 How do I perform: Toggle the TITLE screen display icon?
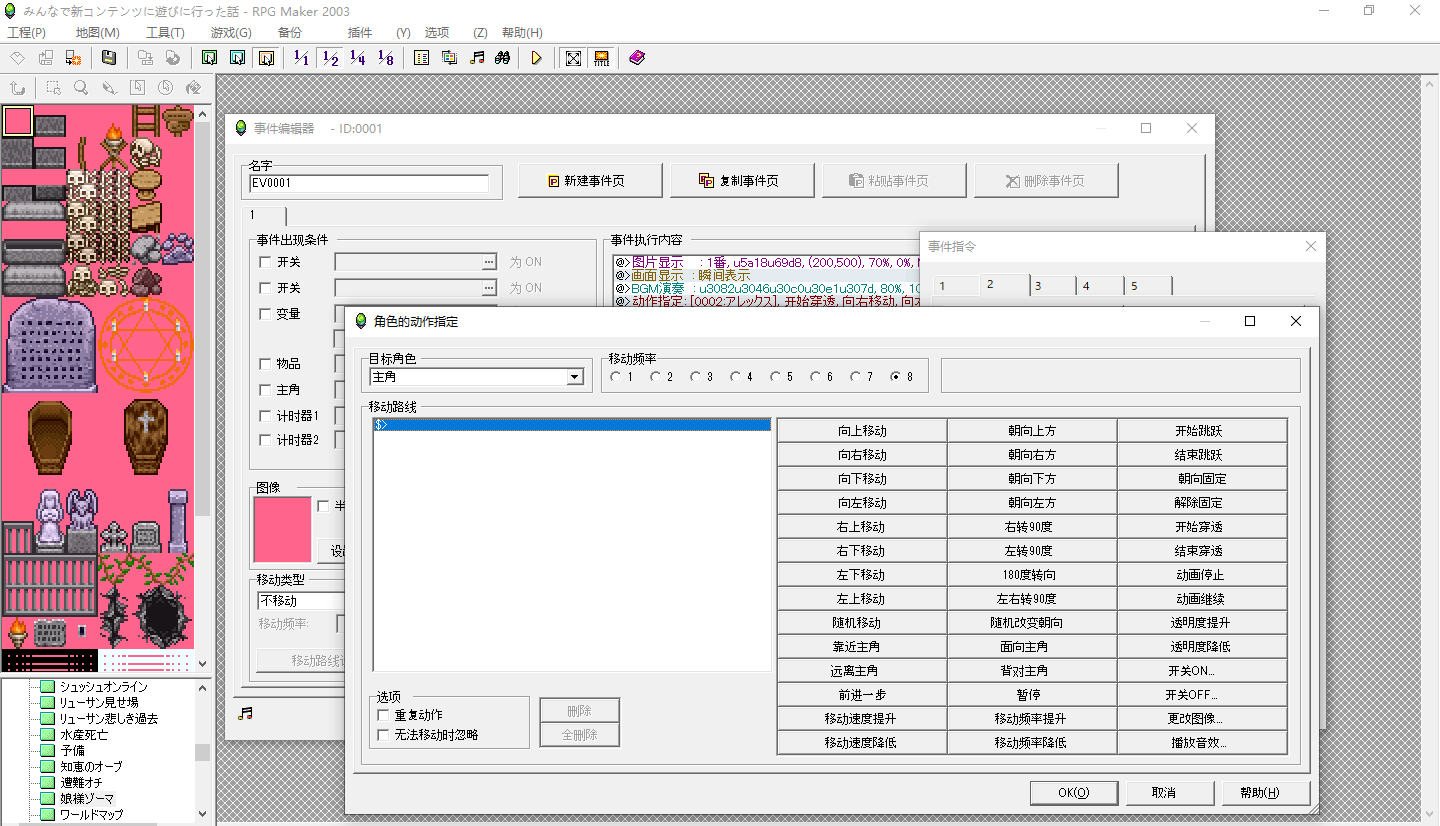601,58
